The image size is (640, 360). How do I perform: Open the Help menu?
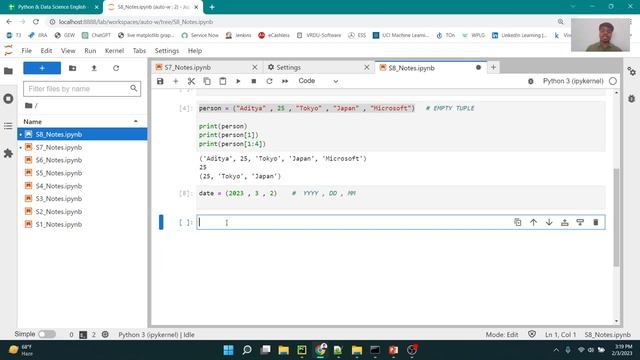[x=195, y=51]
